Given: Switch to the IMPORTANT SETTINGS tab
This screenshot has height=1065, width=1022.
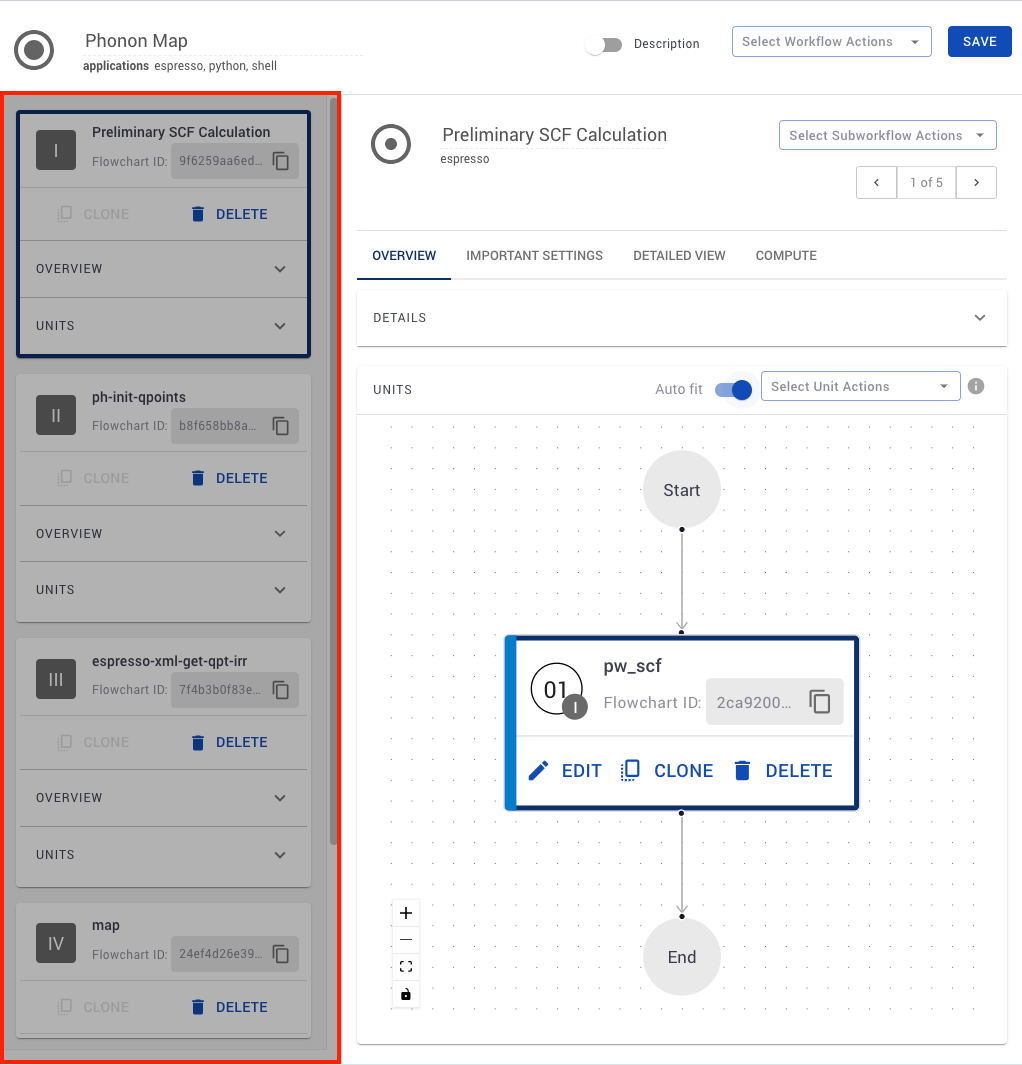Looking at the screenshot, I should 534,256.
